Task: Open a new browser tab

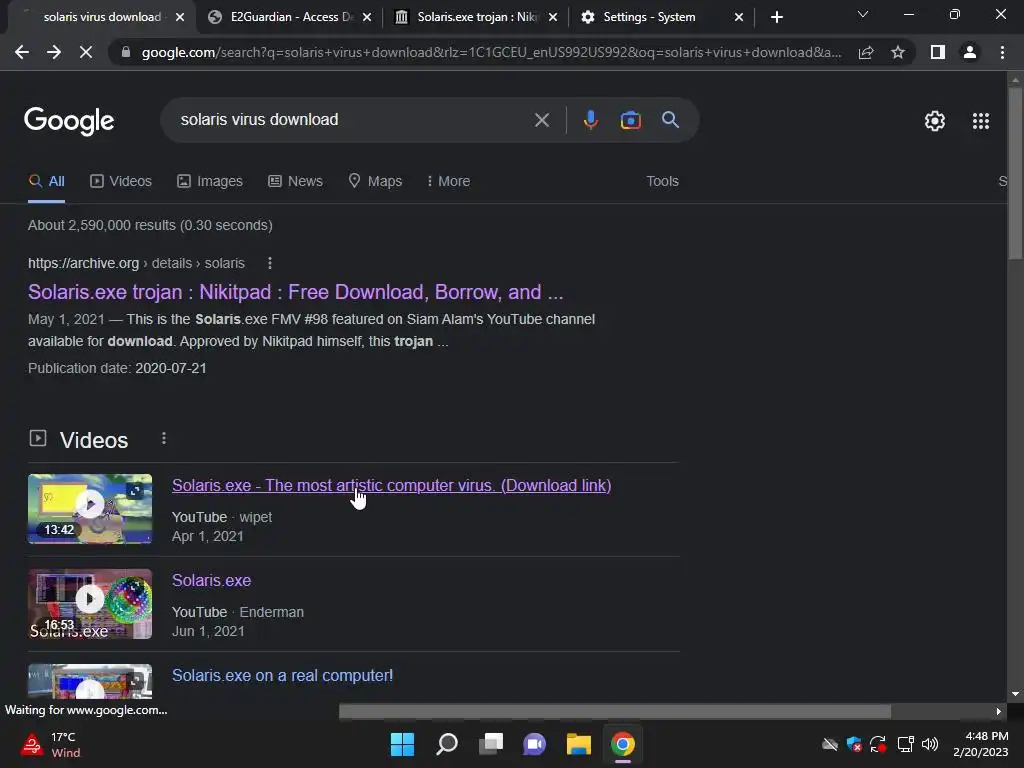Action: (x=776, y=17)
